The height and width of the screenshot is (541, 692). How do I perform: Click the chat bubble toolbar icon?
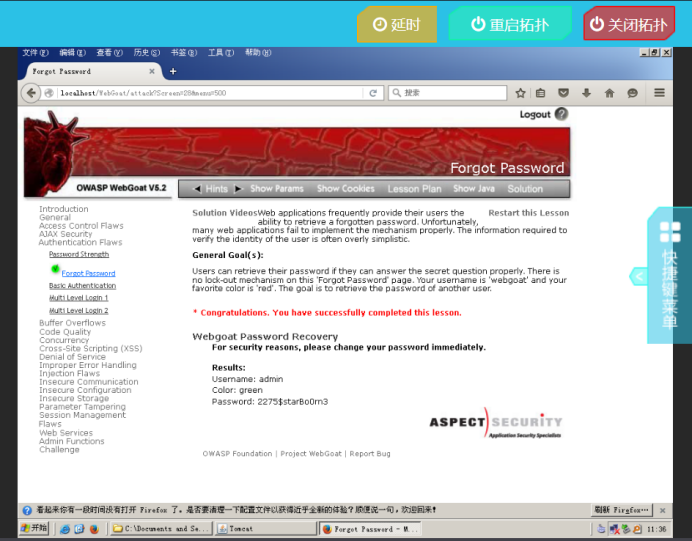632,93
